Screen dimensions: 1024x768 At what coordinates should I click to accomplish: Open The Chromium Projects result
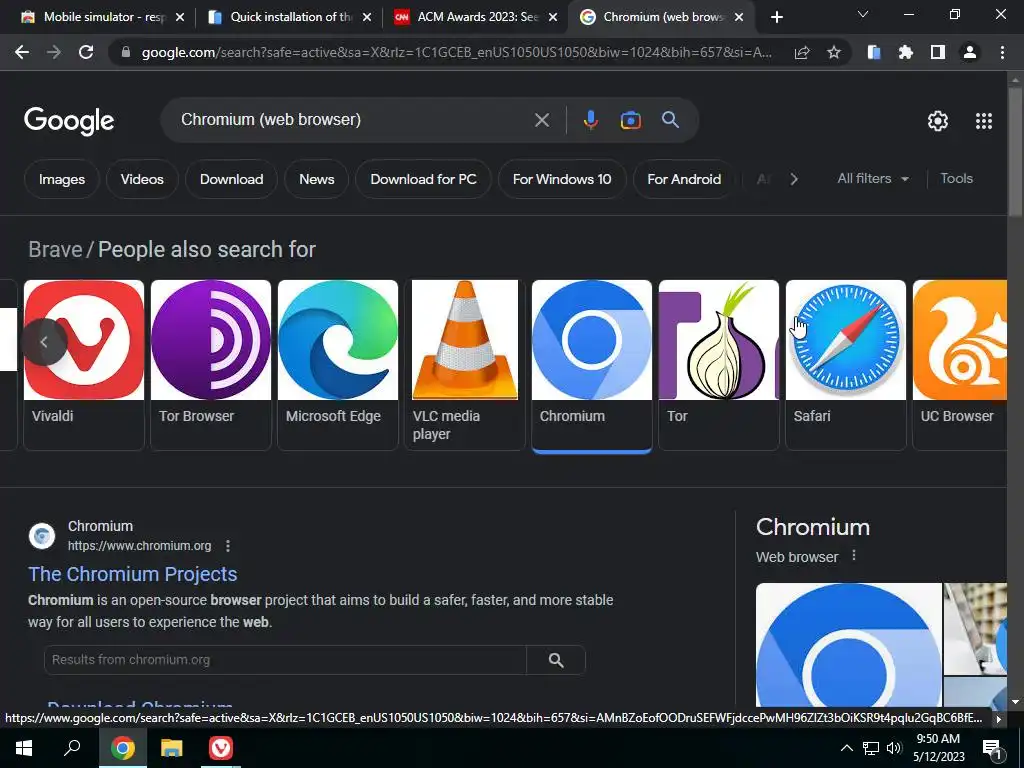click(x=133, y=574)
